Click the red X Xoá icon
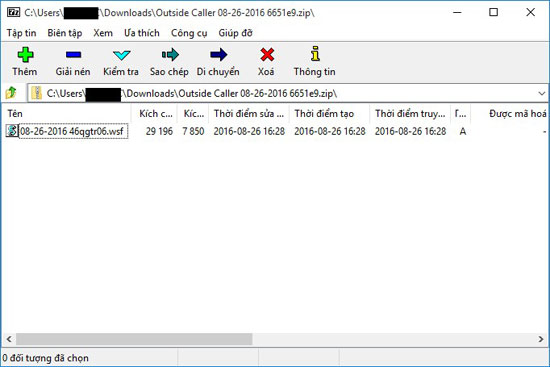This screenshot has height=367, width=550. pos(267,55)
